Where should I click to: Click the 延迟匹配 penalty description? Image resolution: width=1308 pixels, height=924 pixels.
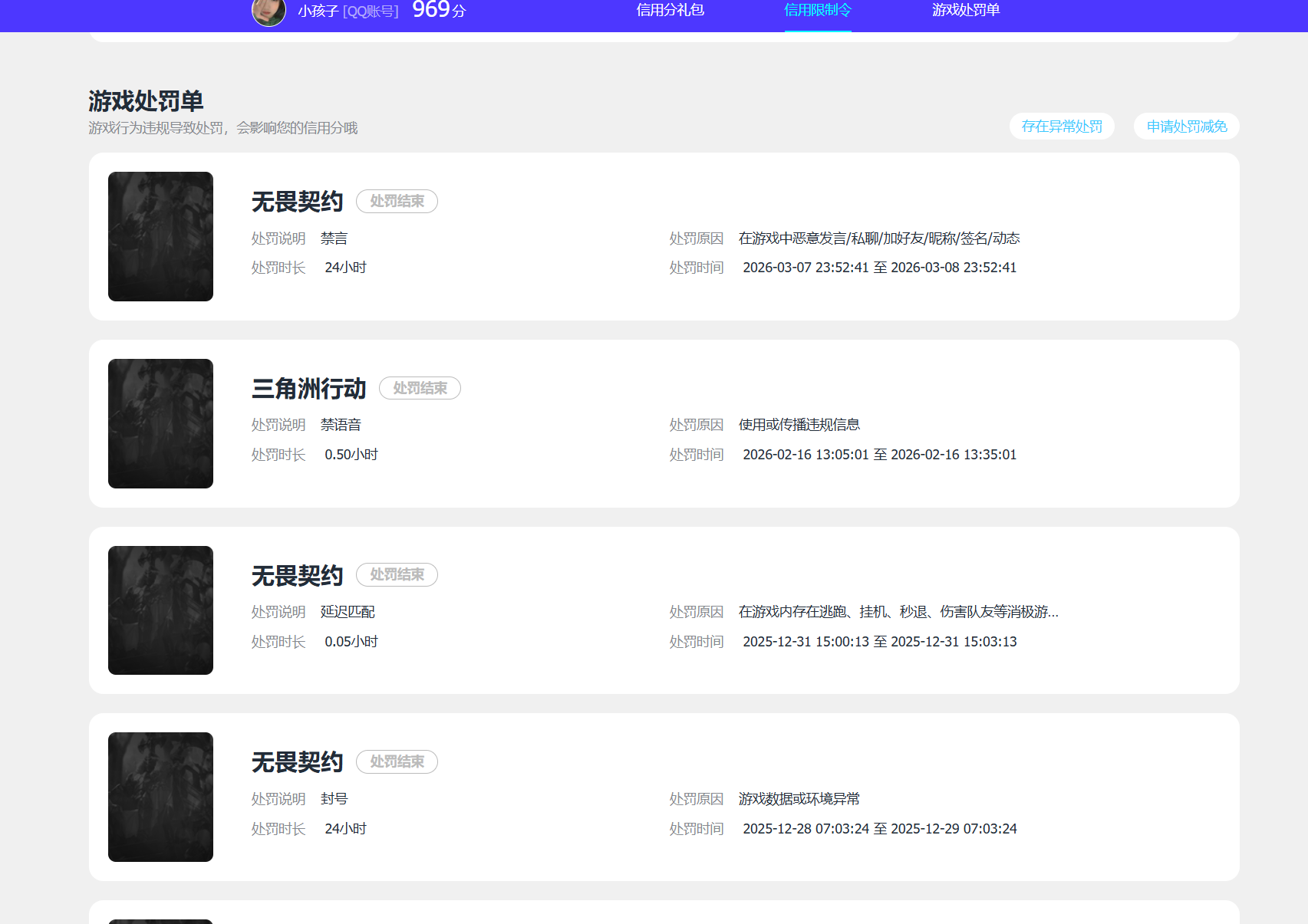(348, 612)
